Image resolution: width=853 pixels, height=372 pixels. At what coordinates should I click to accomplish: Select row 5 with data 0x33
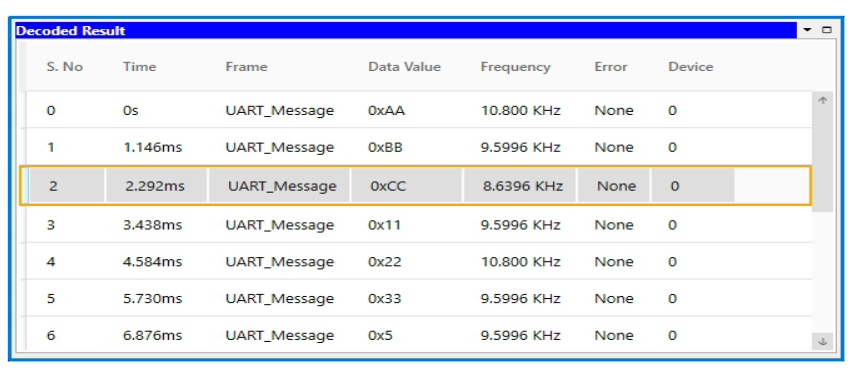pos(419,299)
